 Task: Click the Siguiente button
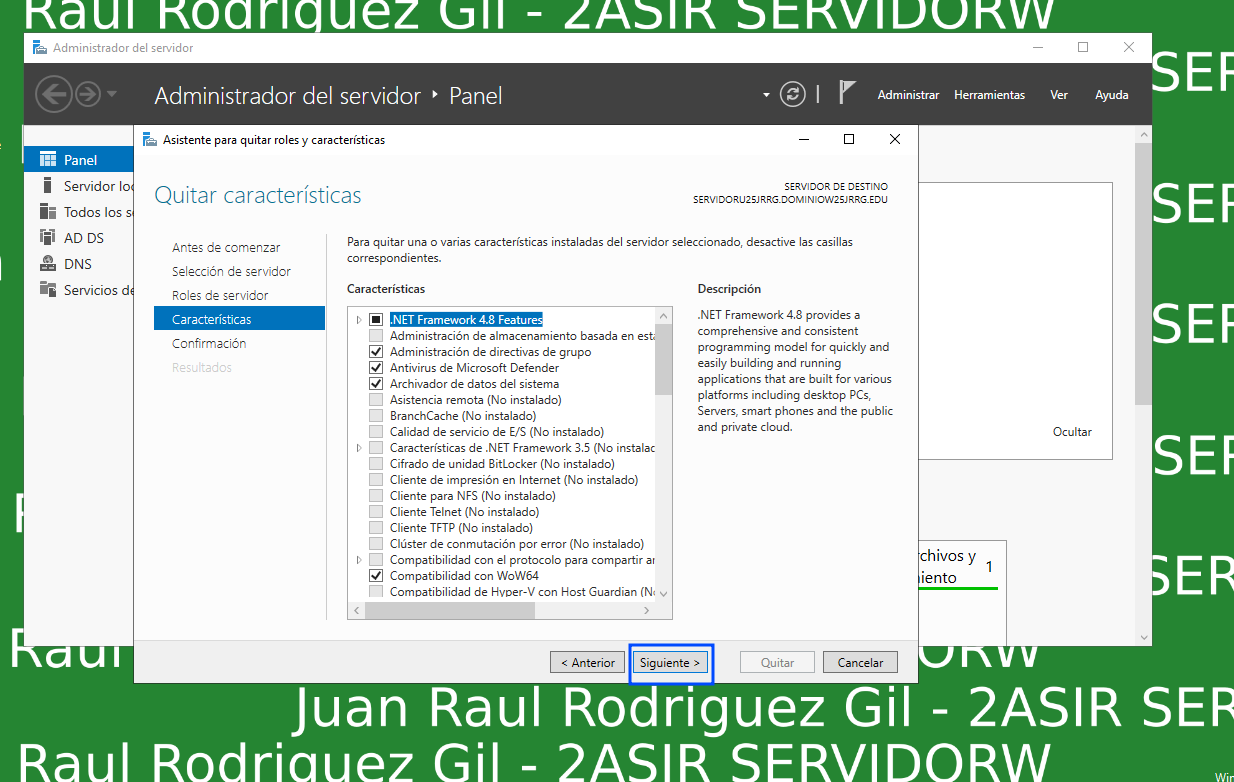(670, 662)
